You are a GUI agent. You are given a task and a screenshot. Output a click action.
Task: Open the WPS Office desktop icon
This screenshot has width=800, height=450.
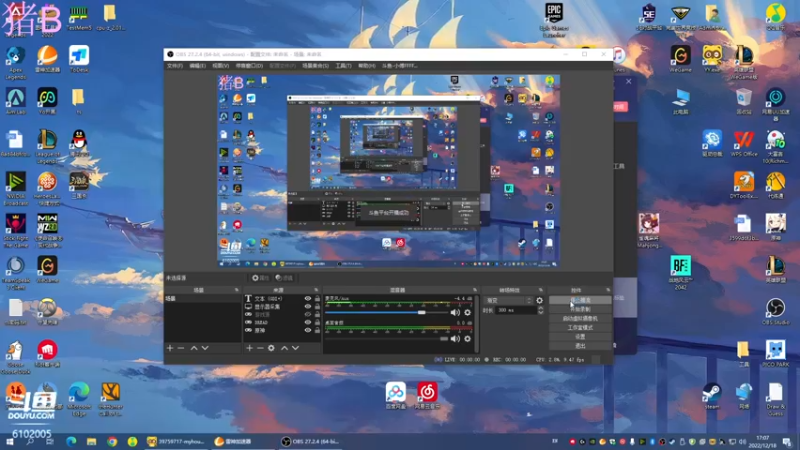tap(743, 144)
